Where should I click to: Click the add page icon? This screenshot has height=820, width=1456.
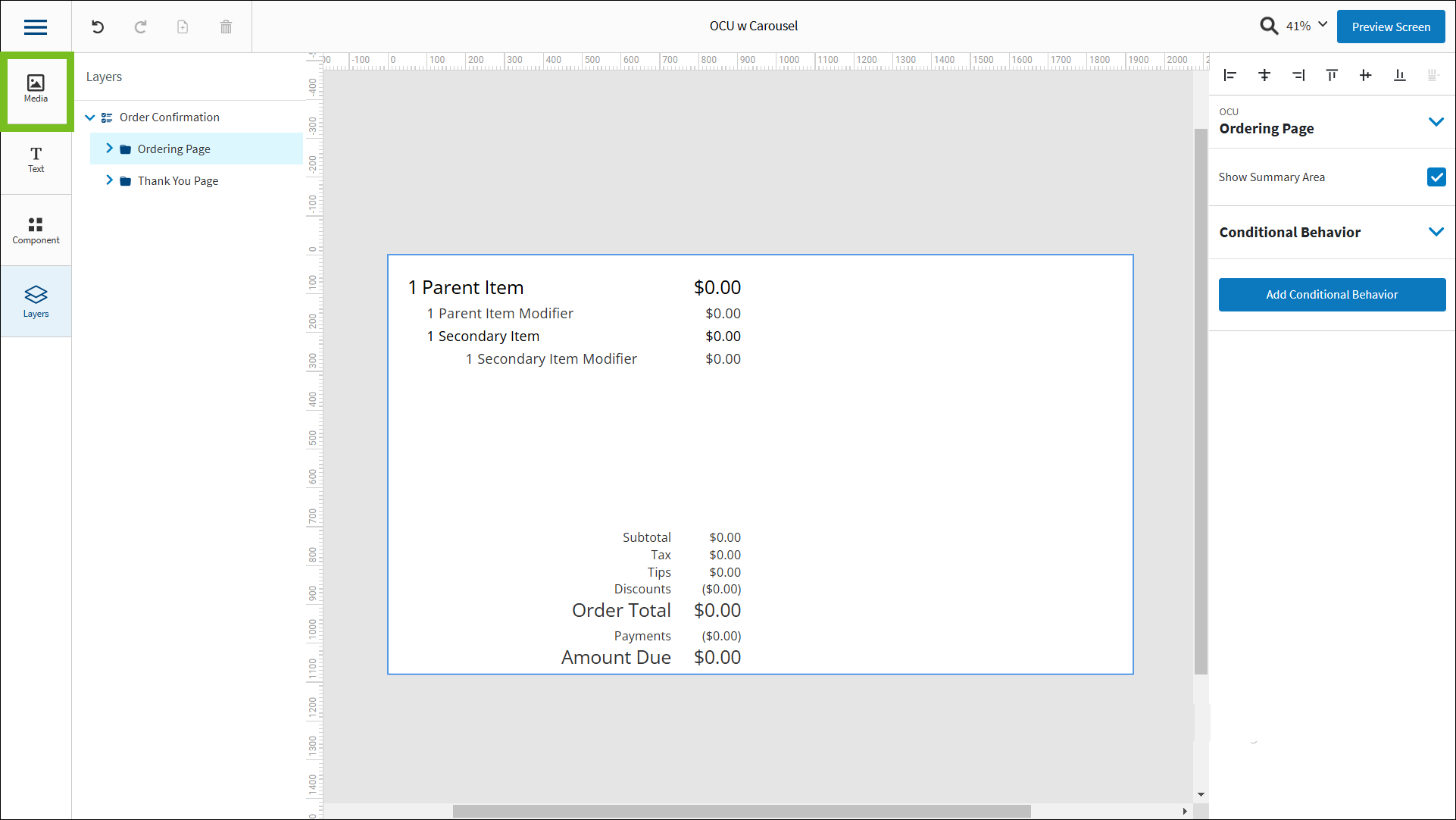[183, 27]
